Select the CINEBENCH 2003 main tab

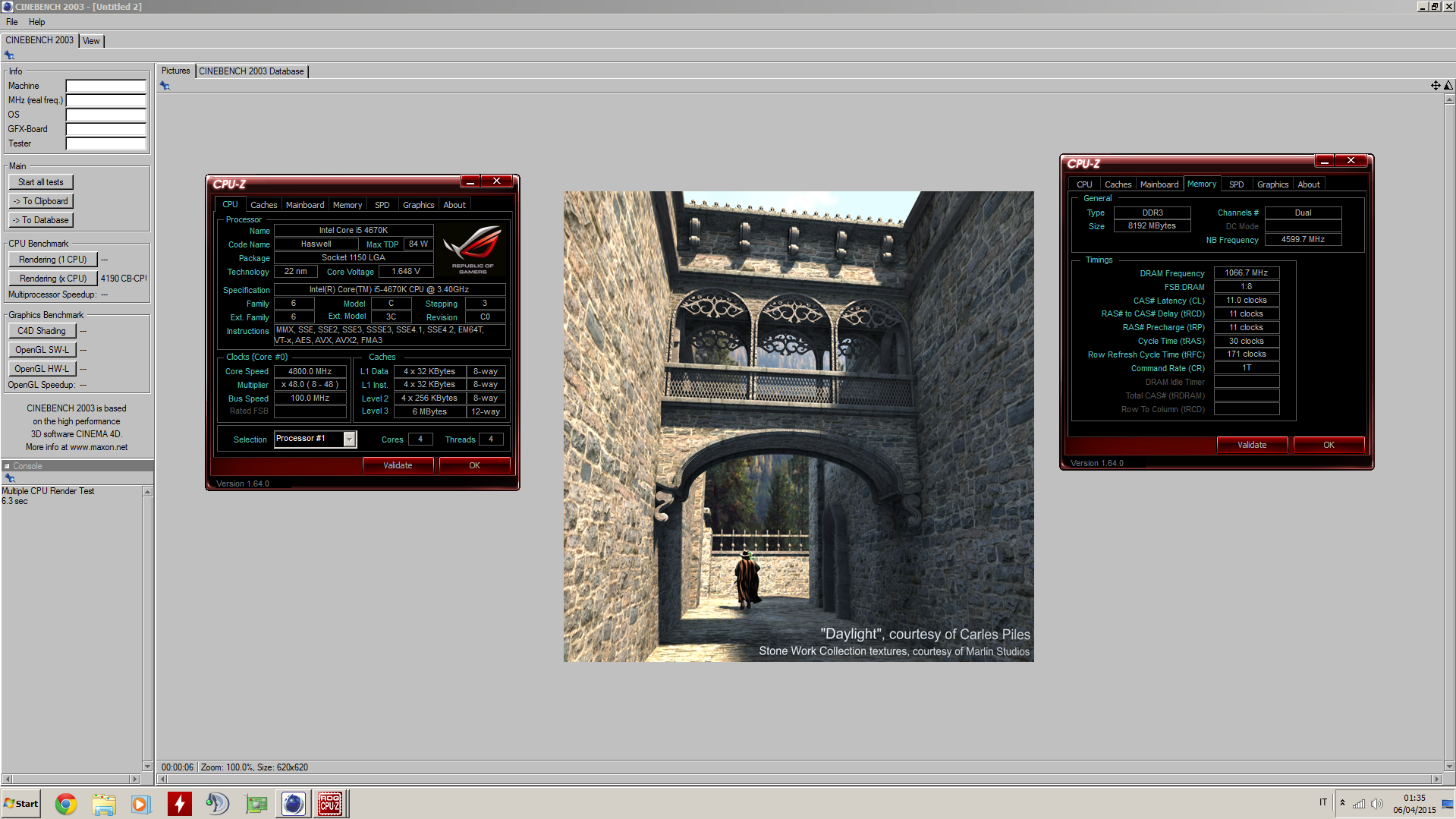point(39,40)
